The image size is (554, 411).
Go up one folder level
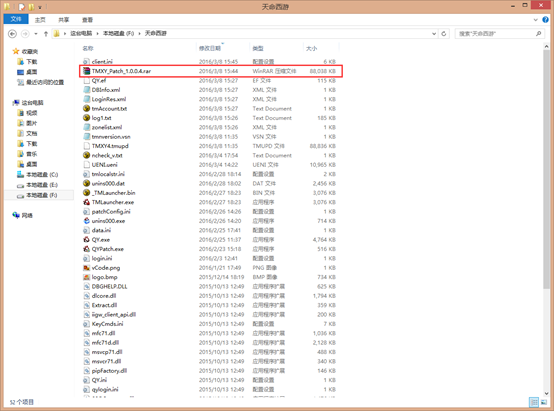click(46, 34)
